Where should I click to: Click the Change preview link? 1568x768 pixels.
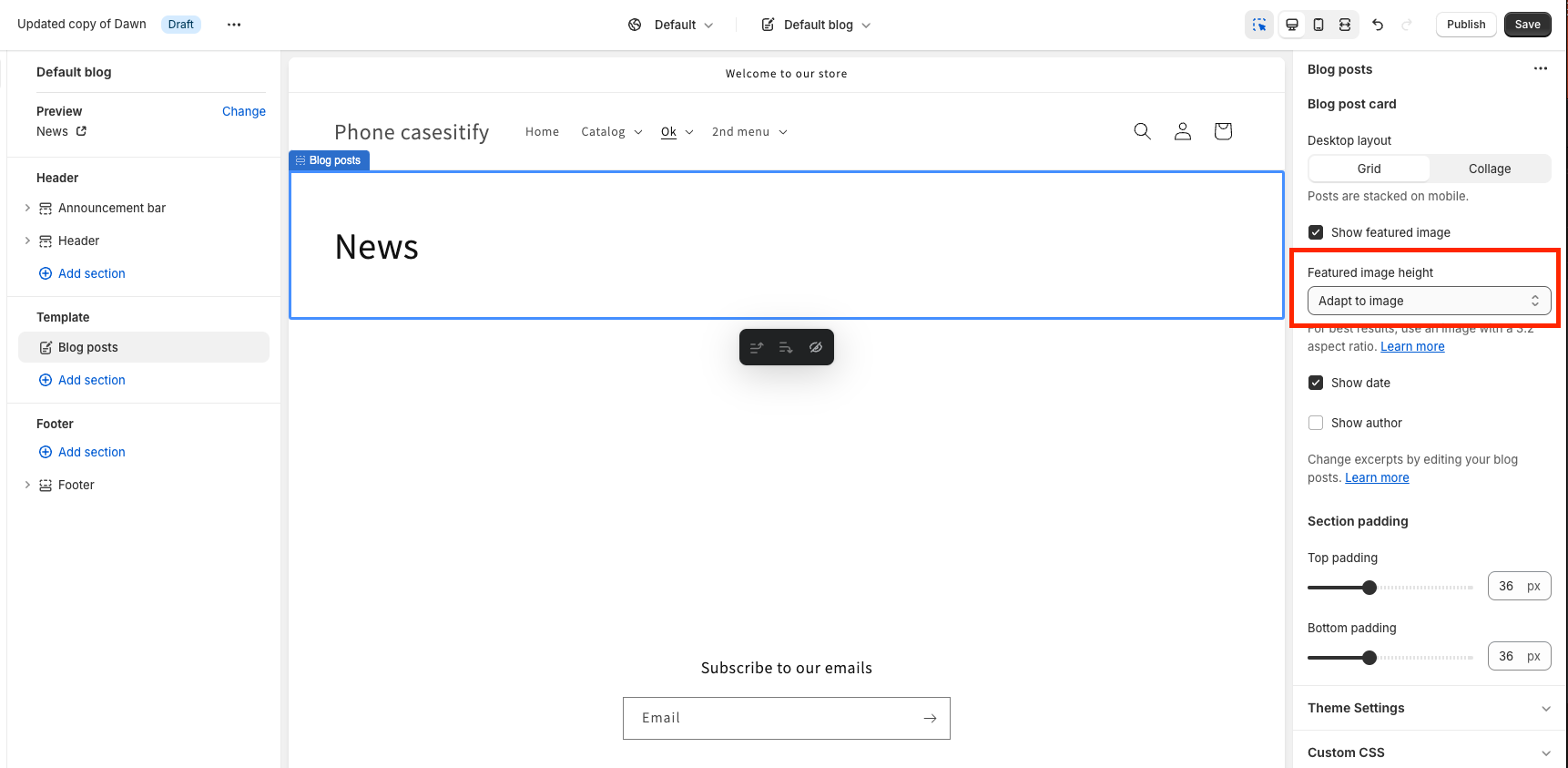coord(243,111)
